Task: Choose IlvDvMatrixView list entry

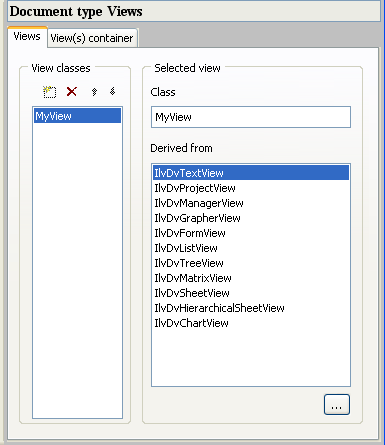Action: pos(251,278)
